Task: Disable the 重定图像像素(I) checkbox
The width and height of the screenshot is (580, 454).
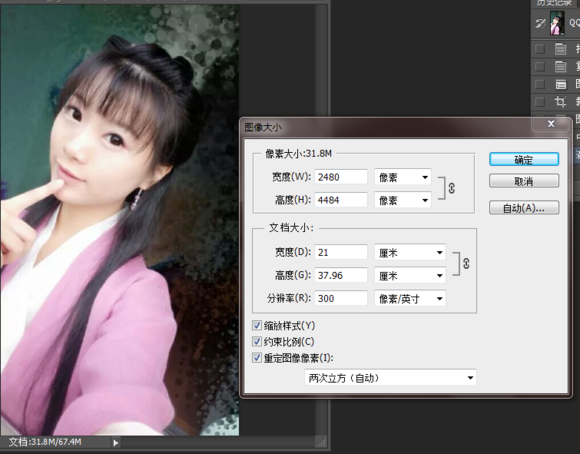Action: point(257,357)
